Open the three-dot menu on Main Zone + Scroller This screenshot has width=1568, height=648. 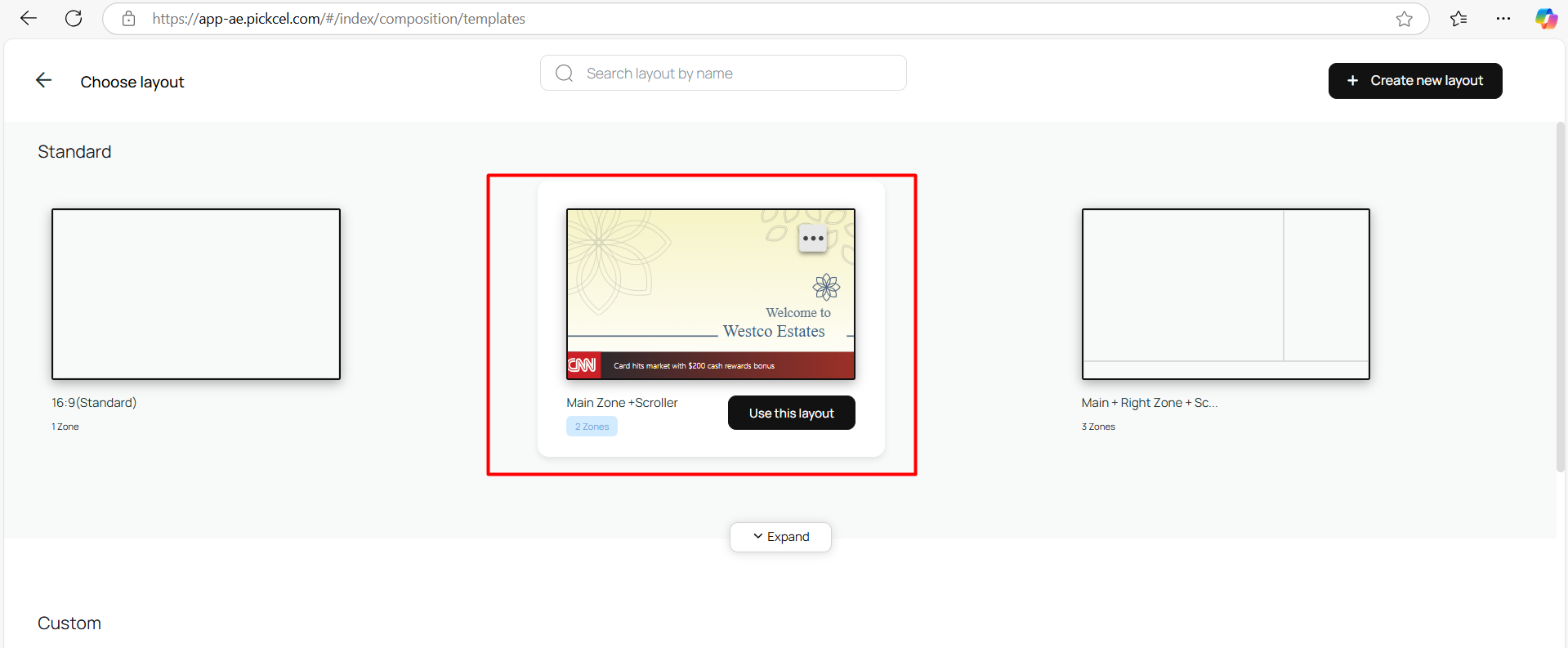812,239
